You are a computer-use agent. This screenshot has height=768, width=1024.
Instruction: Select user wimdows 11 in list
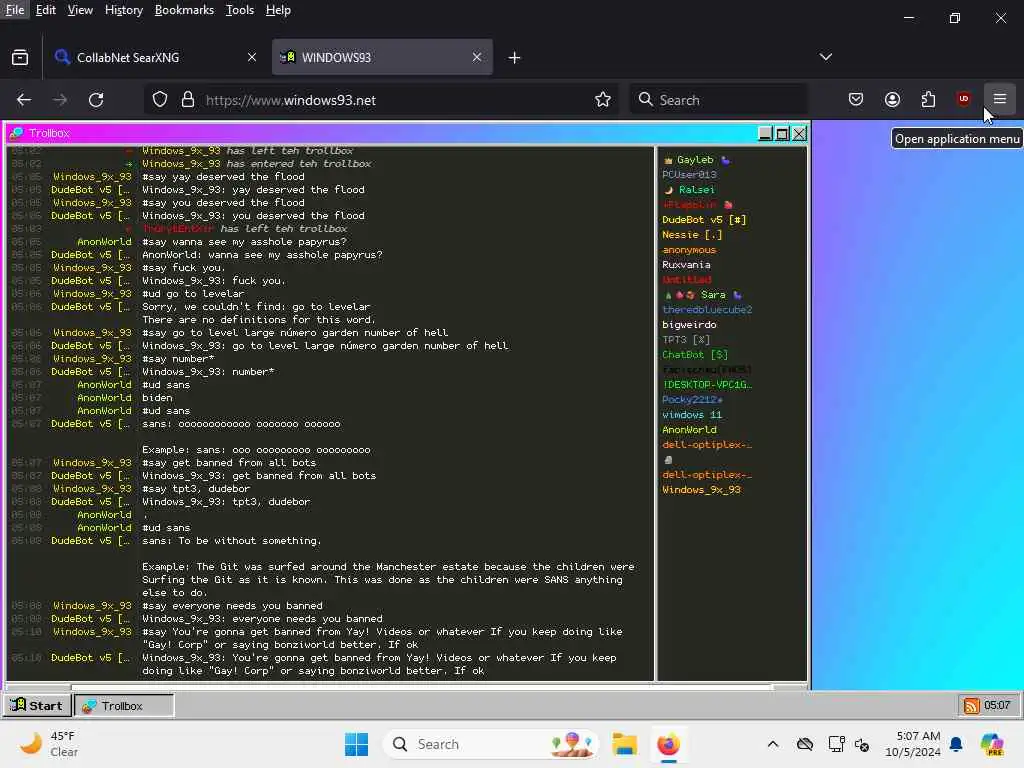[692, 415]
